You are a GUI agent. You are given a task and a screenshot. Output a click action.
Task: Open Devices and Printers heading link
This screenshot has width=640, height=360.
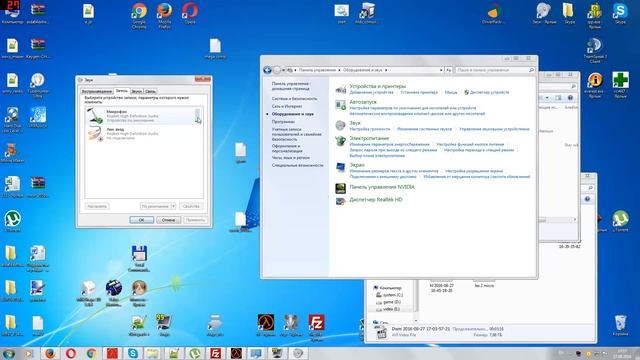[378, 87]
